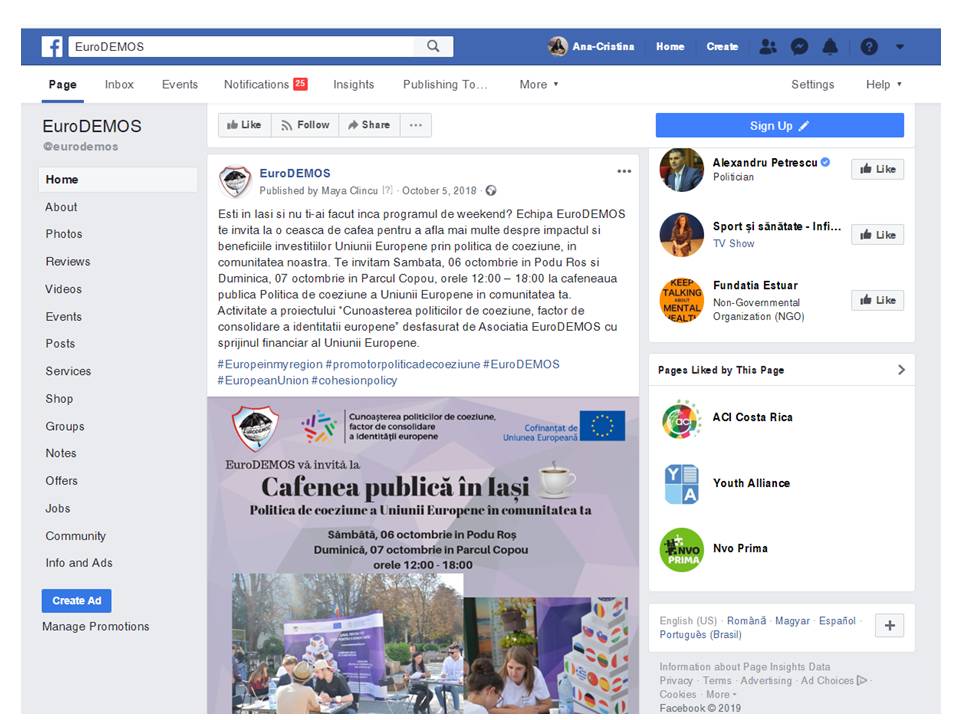
Task: Open Reviews in the sidebar
Action: pos(68,261)
